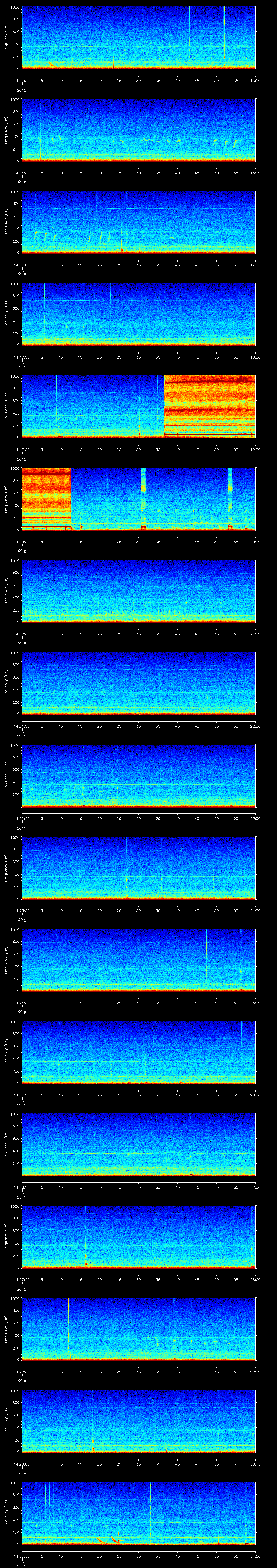The height and width of the screenshot is (1568, 277).
Task: Click the '17:00' end-time label
Action: click(256, 265)
